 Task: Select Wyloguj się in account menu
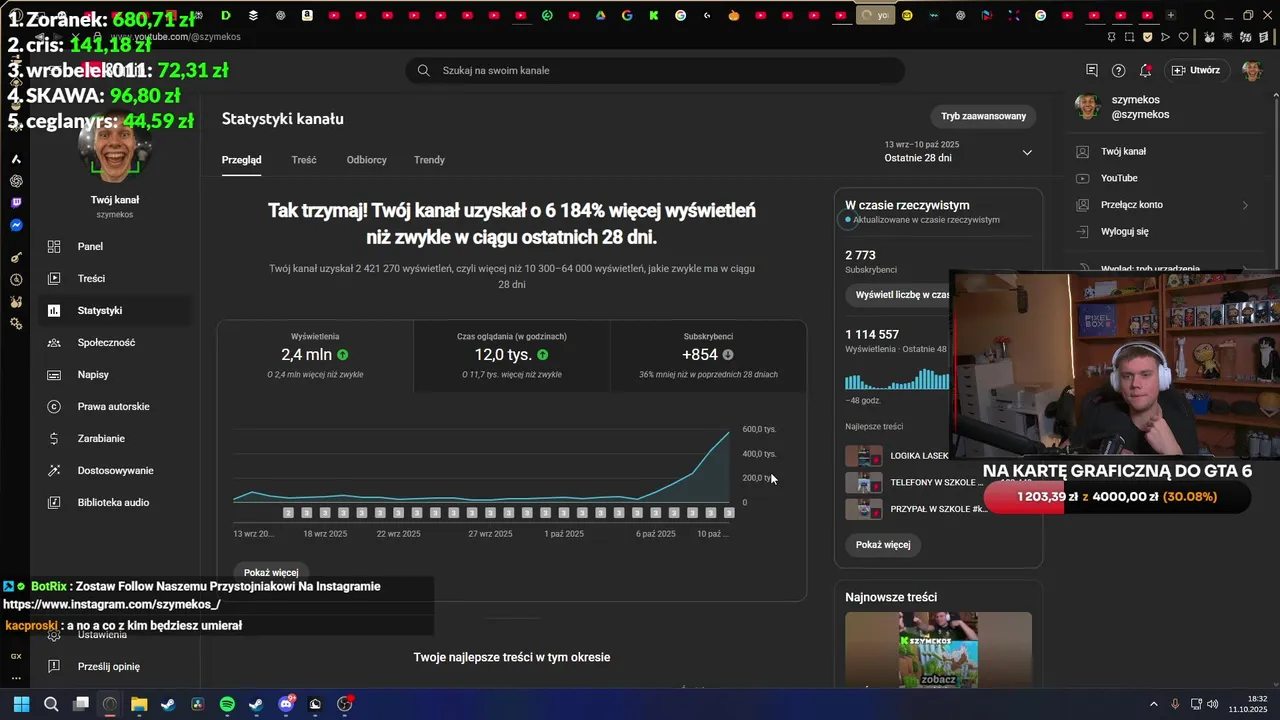(1164, 231)
